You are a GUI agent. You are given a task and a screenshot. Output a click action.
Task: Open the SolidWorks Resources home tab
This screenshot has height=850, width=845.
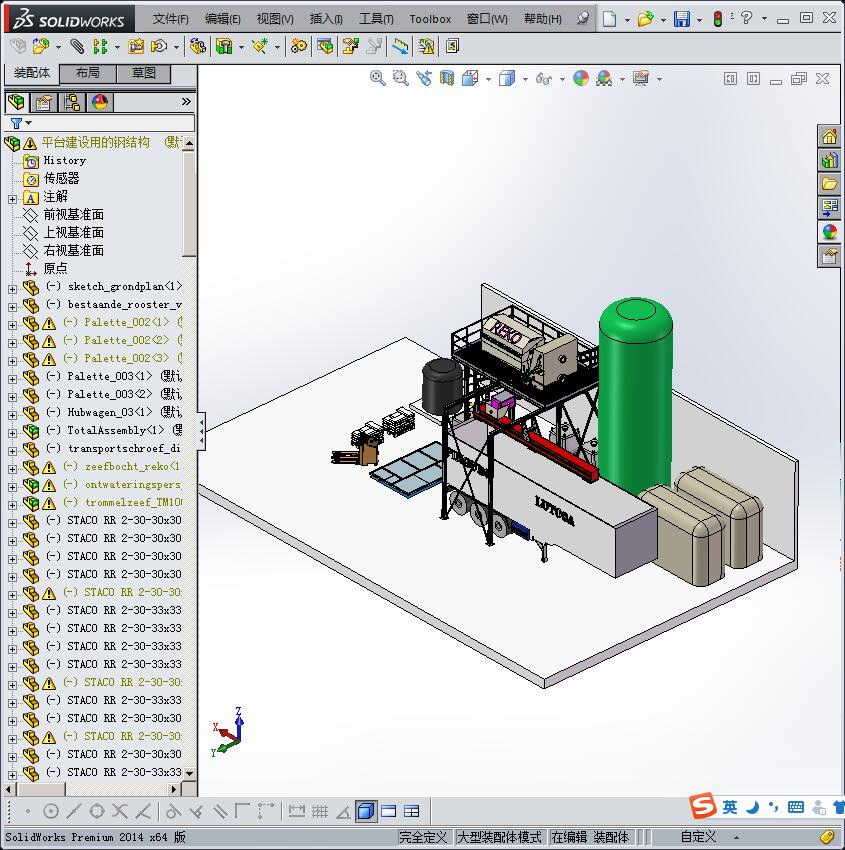coord(829,137)
